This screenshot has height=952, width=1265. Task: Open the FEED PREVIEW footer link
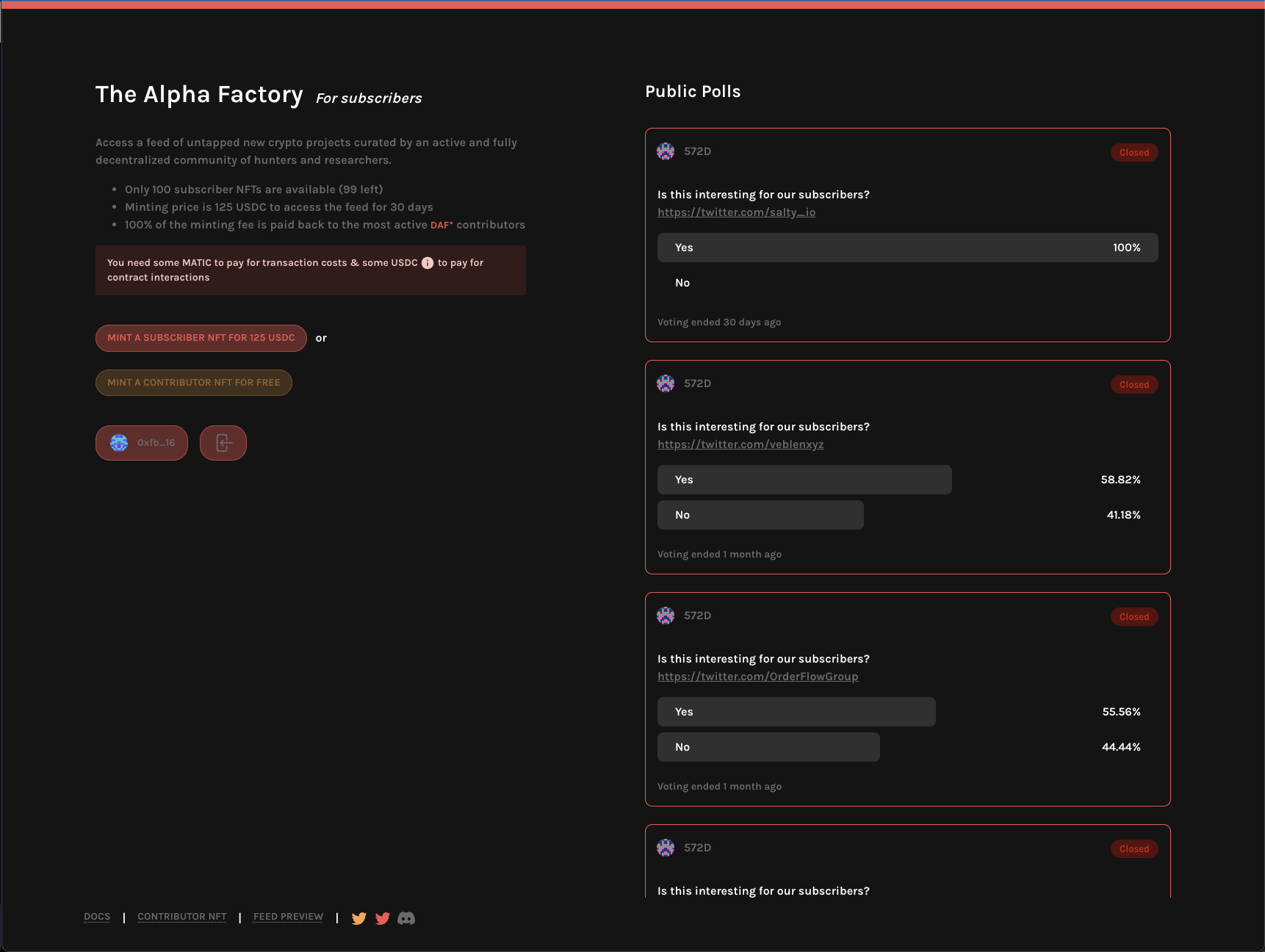[x=288, y=917]
